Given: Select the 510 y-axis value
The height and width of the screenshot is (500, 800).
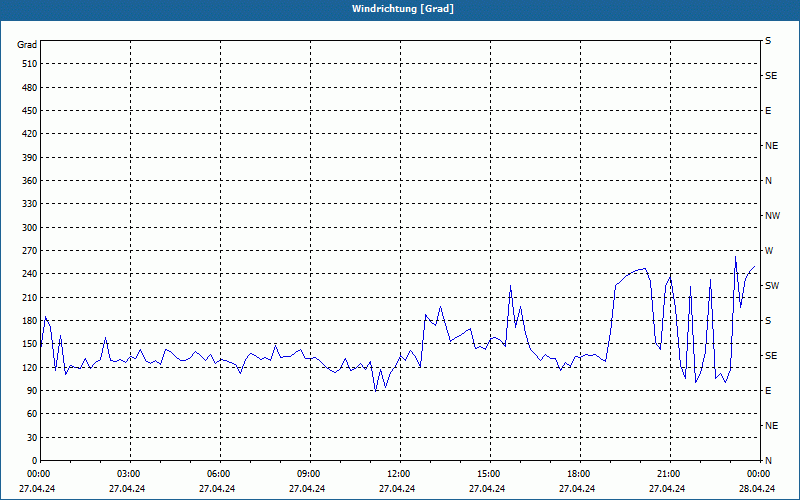Looking at the screenshot, I should pyautogui.click(x=30, y=64).
